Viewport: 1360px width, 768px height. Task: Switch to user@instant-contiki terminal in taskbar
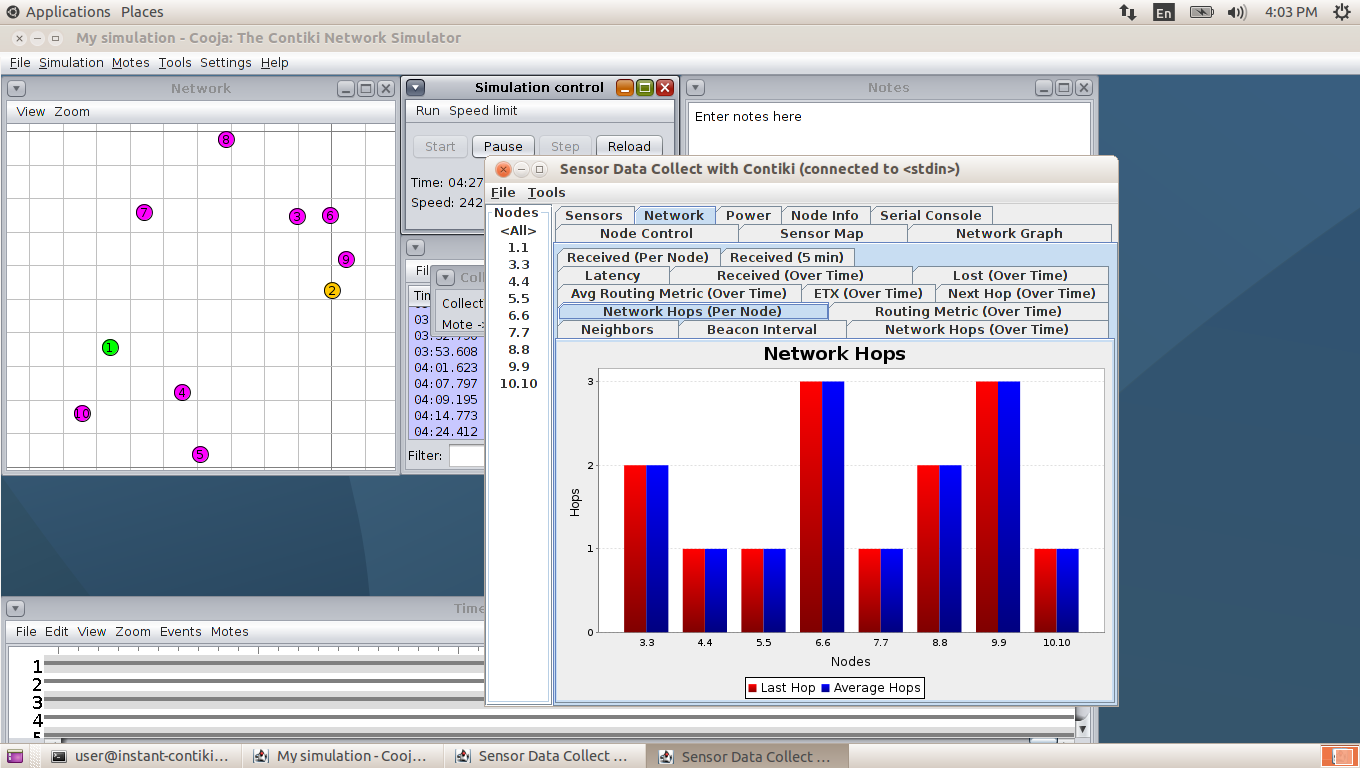click(x=139, y=757)
